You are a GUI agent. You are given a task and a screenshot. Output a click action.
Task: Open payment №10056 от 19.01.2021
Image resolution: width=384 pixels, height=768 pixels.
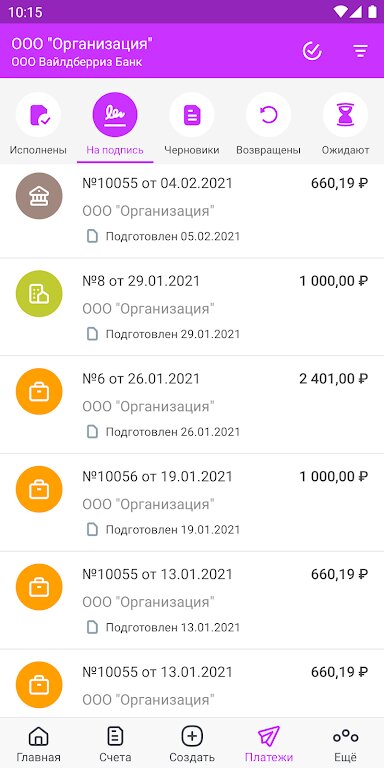tap(192, 503)
